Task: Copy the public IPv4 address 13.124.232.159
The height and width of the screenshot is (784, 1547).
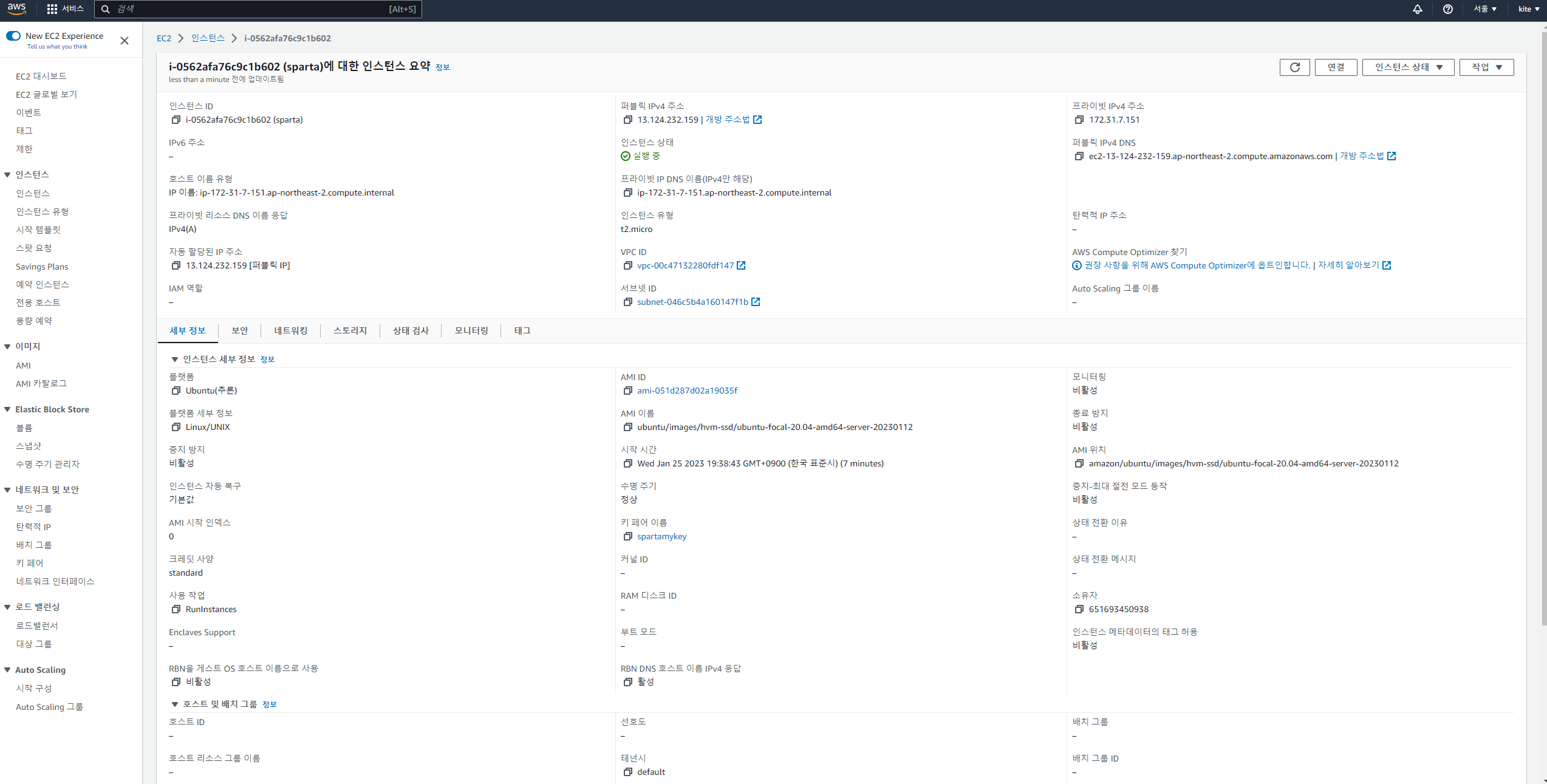Action: (x=628, y=120)
